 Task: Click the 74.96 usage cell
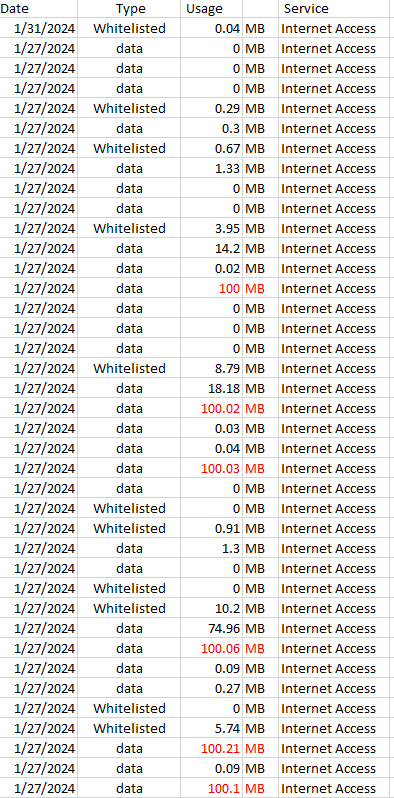[x=211, y=629]
